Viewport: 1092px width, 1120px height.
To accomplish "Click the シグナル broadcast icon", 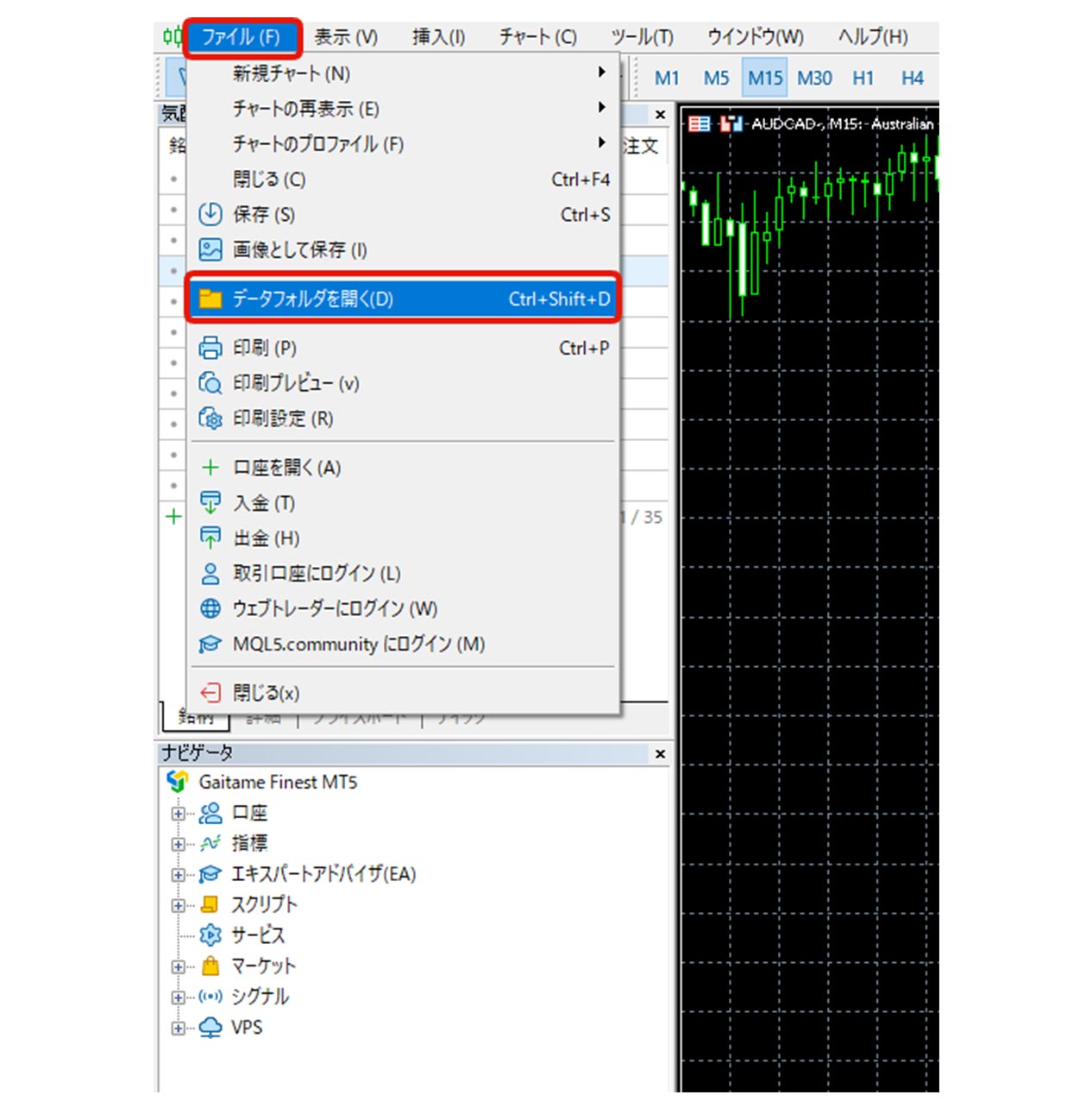I will click(210, 997).
